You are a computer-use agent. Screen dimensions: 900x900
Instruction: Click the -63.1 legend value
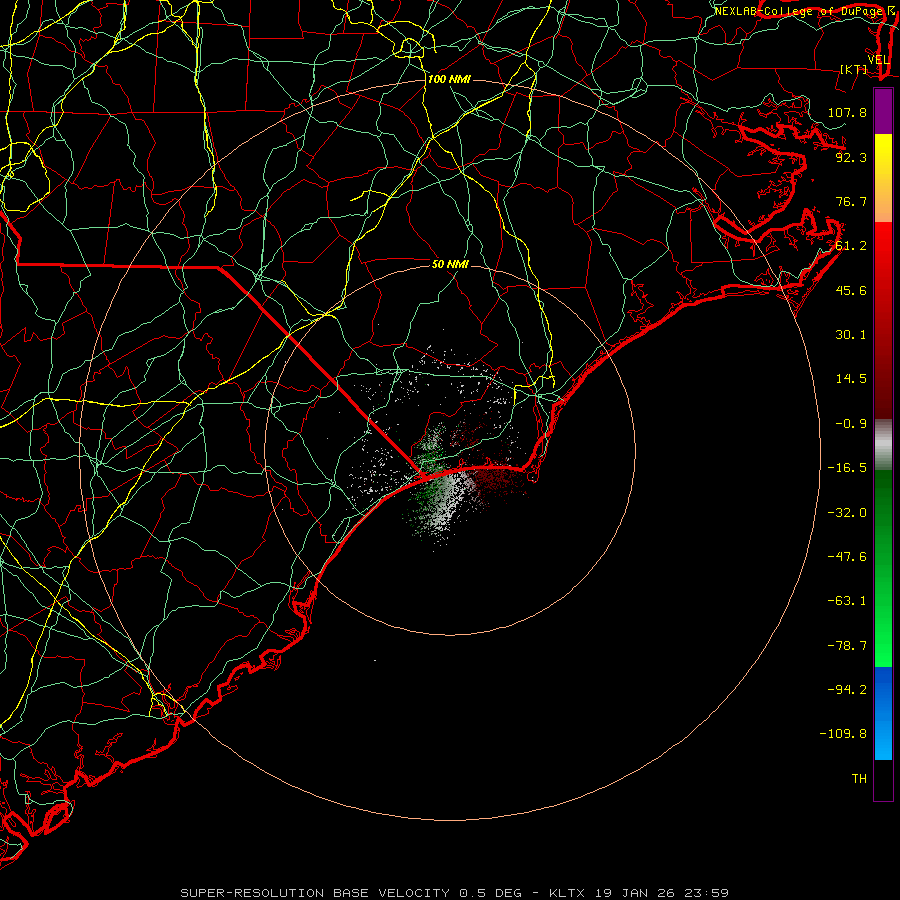tap(847, 601)
